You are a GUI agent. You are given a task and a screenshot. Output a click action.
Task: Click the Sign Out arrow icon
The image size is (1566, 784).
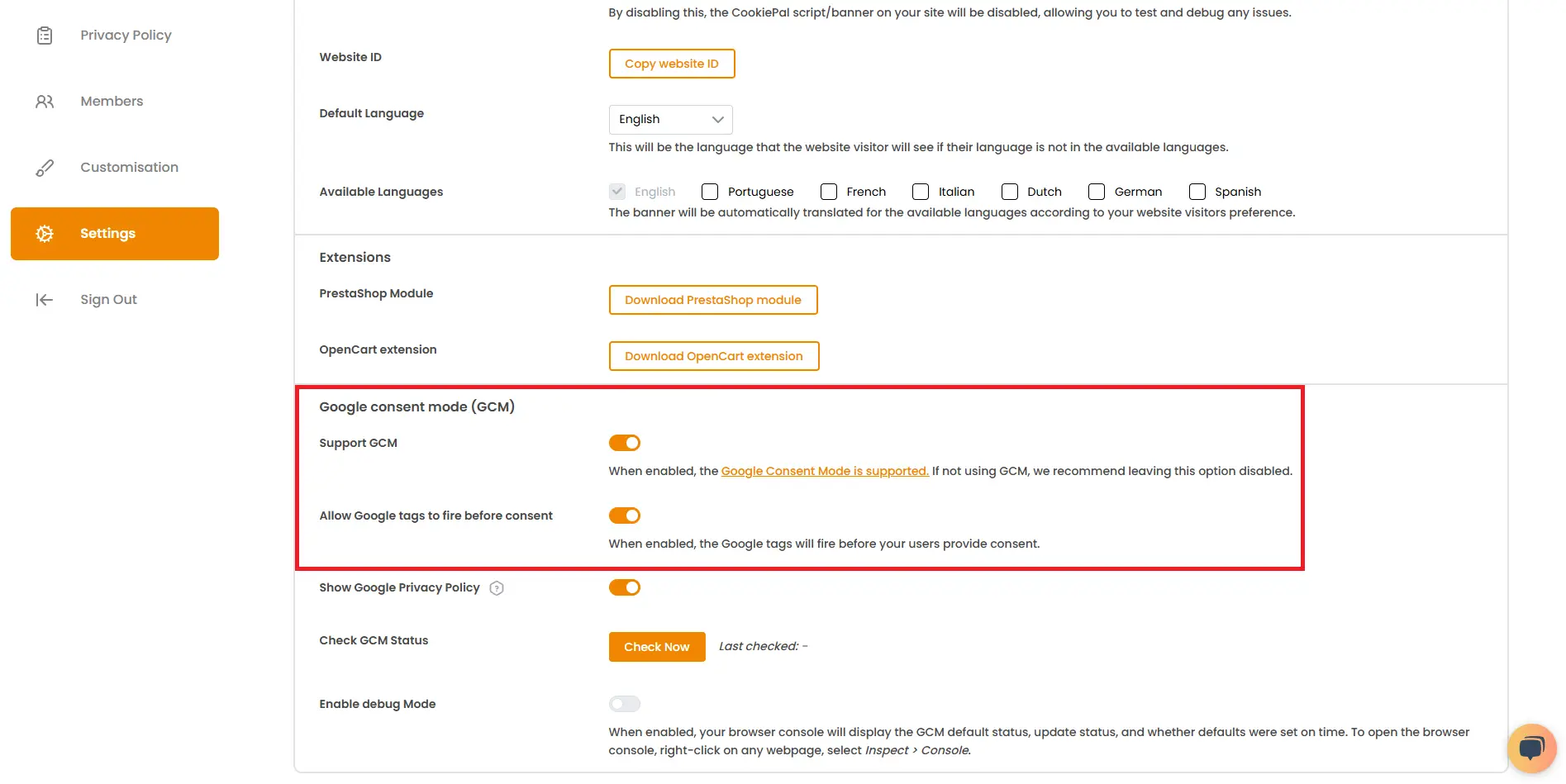pos(44,299)
